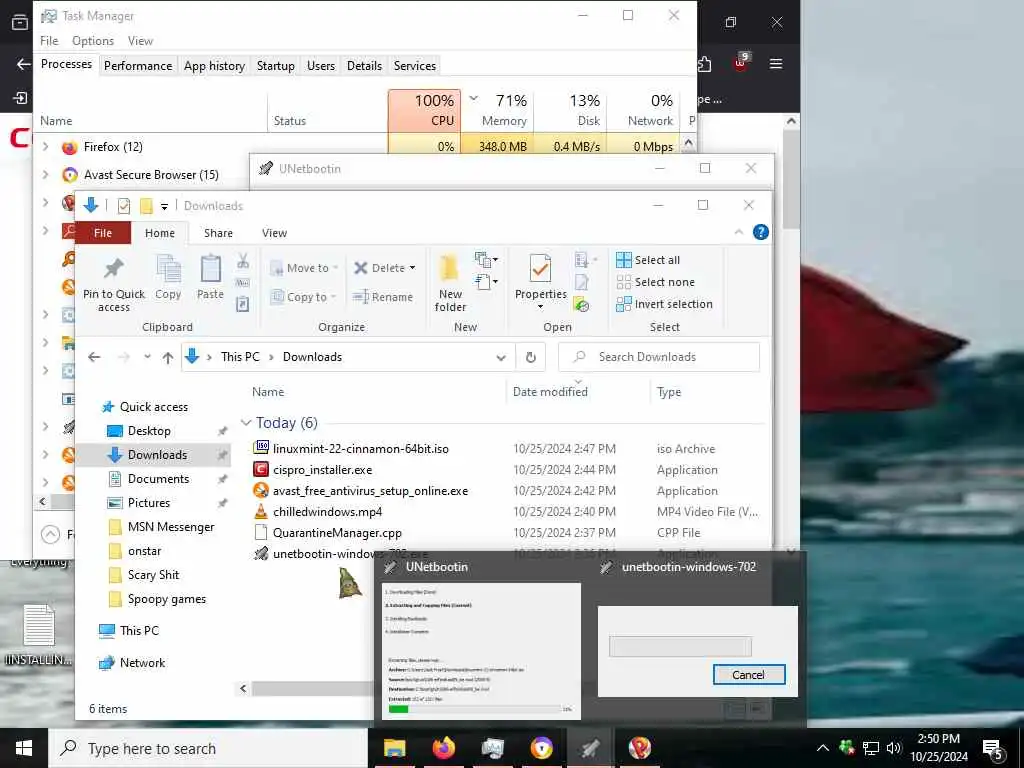1024x768 pixels.
Task: Click Firefox taskbar icon
Action: tap(443, 748)
